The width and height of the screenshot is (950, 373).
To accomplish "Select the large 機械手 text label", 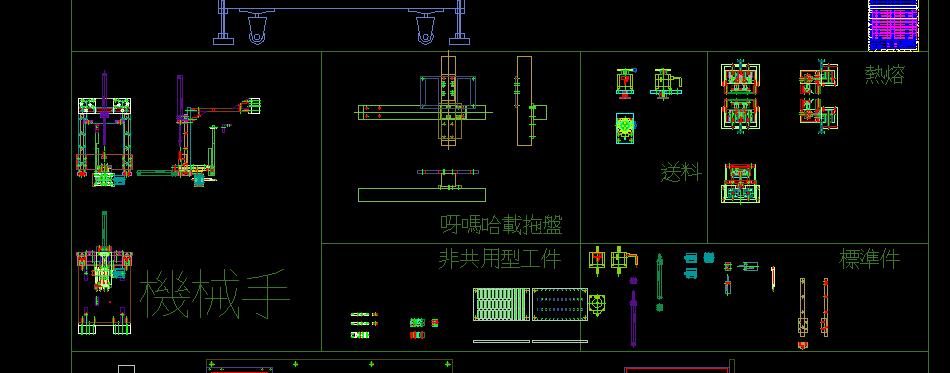I will [x=214, y=295].
